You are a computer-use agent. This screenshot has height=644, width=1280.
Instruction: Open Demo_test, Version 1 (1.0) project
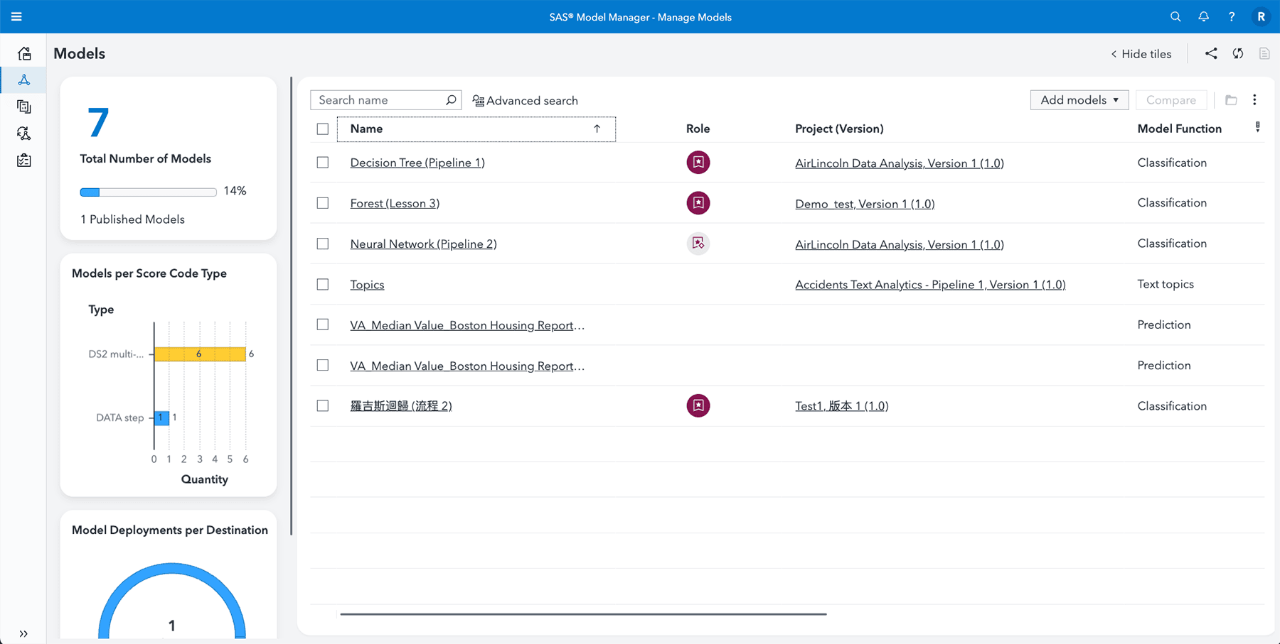tap(865, 204)
